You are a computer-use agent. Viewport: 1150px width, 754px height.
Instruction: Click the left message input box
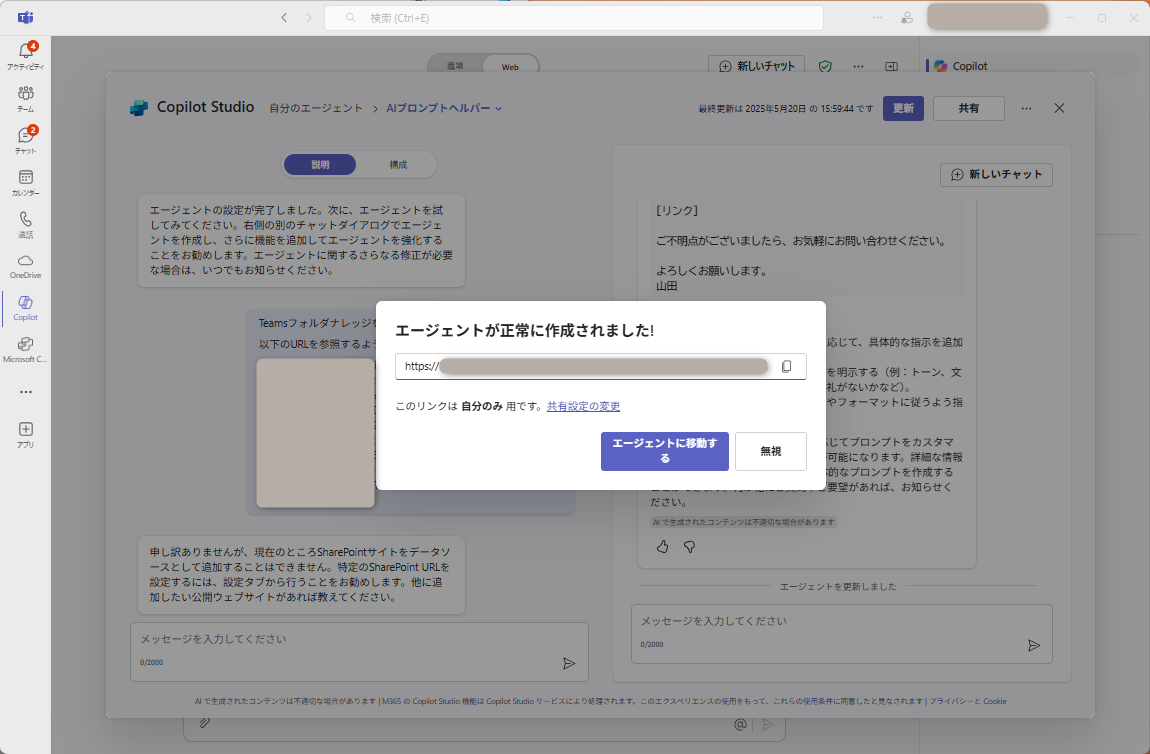359,651
